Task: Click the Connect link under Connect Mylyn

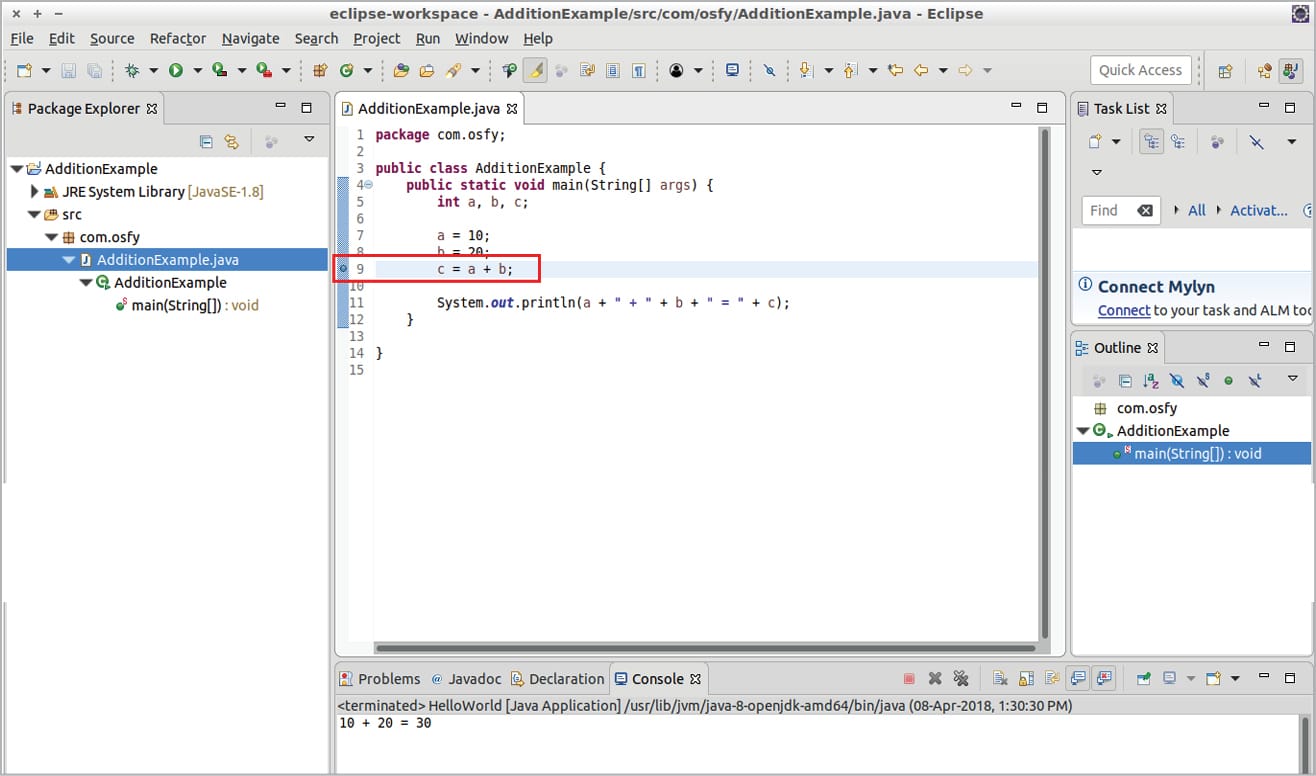Action: 1123,310
